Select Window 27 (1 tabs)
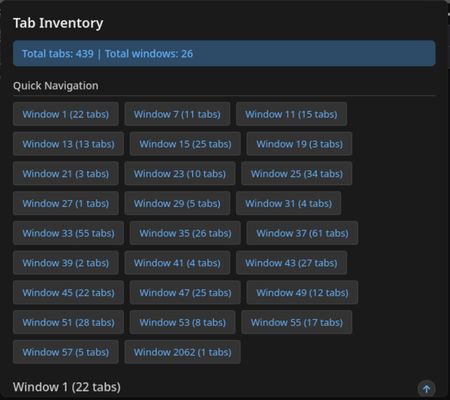 66,203
